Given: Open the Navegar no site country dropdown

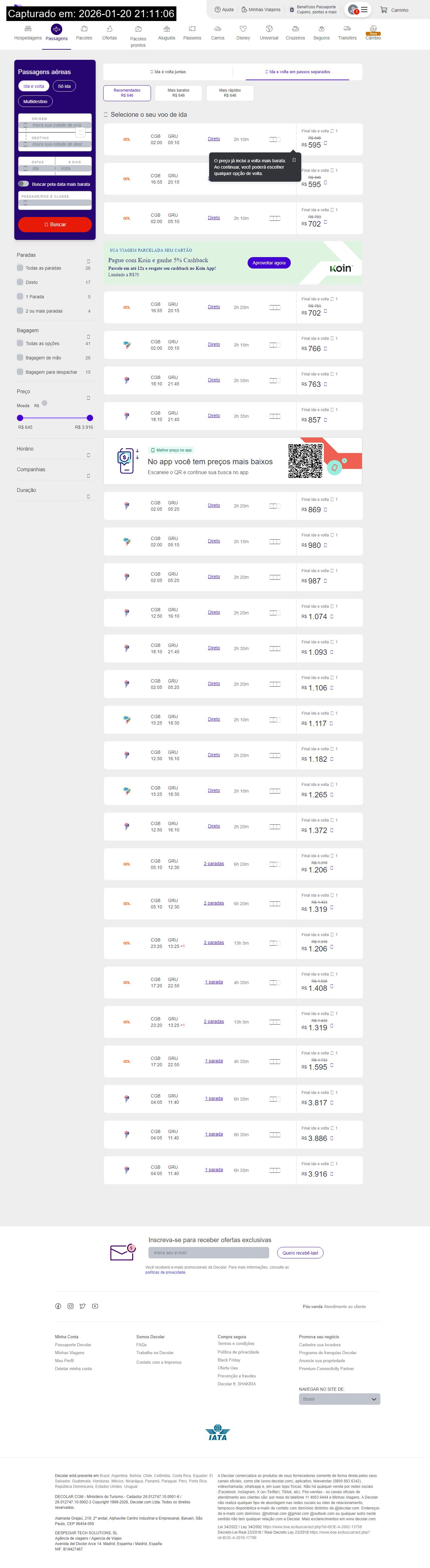Looking at the screenshot, I should coord(339,1399).
